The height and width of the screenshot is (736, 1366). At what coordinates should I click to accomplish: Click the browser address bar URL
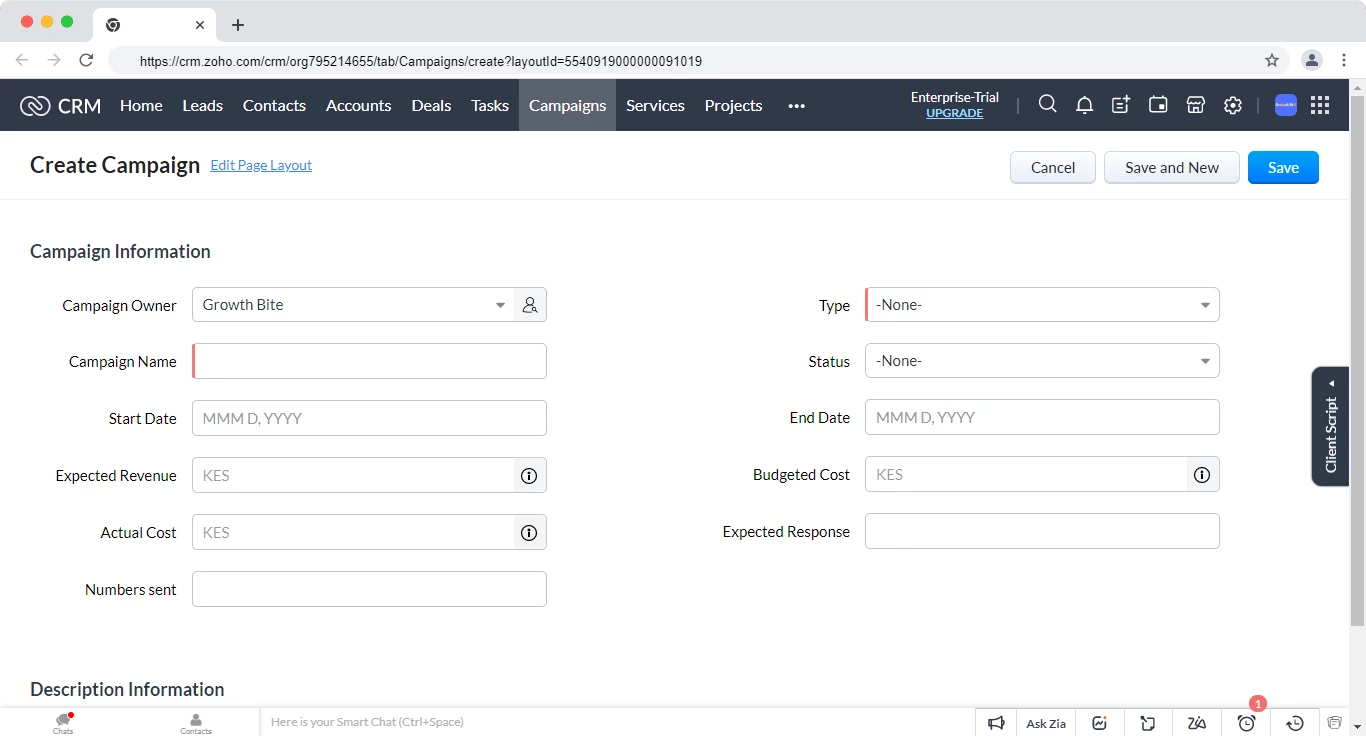pyautogui.click(x=421, y=61)
